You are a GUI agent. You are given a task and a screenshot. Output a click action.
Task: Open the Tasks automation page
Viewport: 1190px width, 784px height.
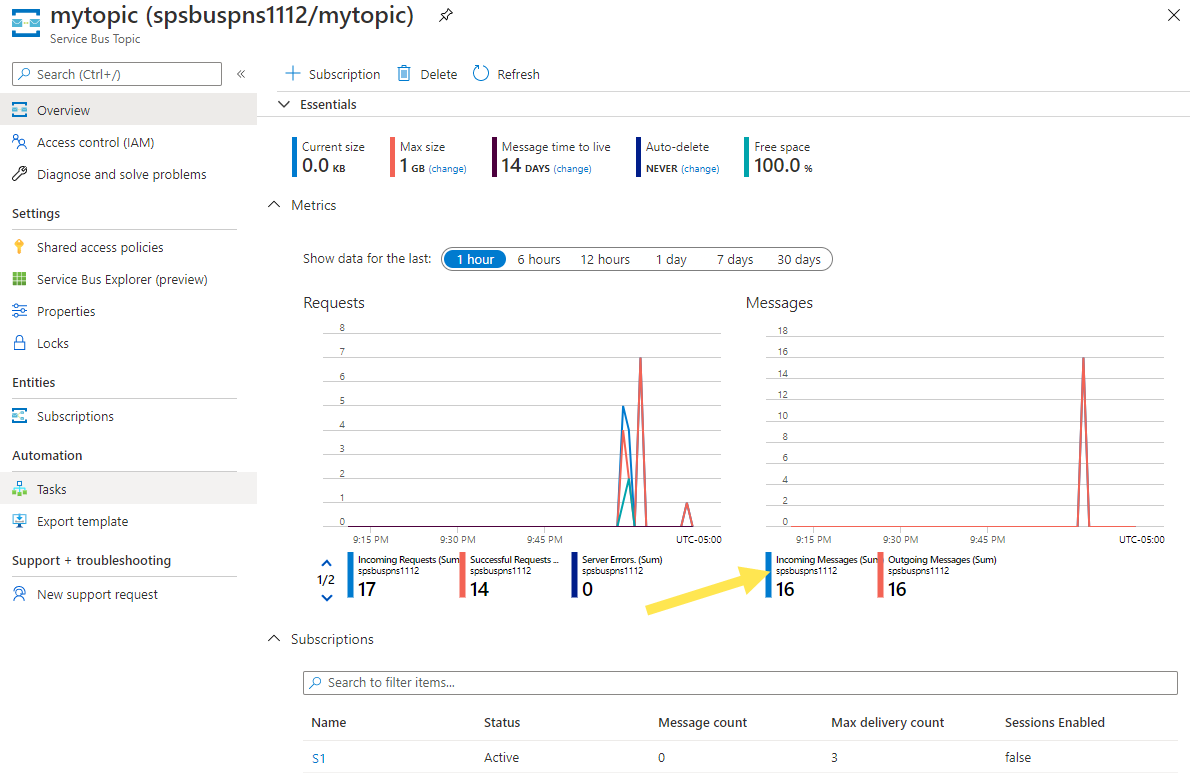[52, 489]
